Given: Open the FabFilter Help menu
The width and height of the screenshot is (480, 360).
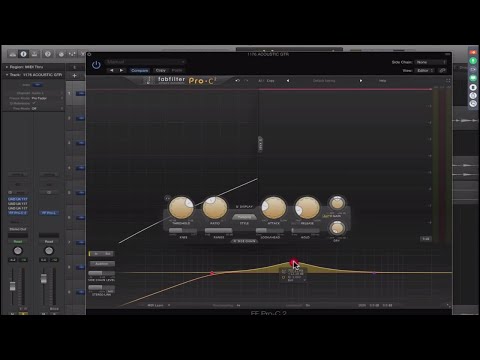Looking at the screenshot, I should click(x=382, y=81).
